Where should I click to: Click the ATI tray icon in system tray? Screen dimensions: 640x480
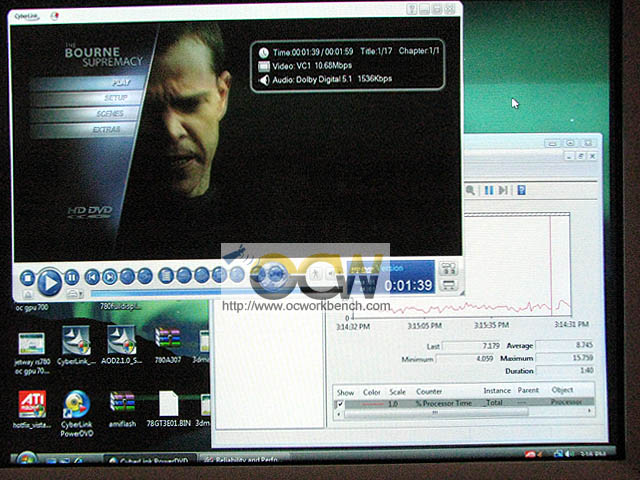pyautogui.click(x=530, y=454)
